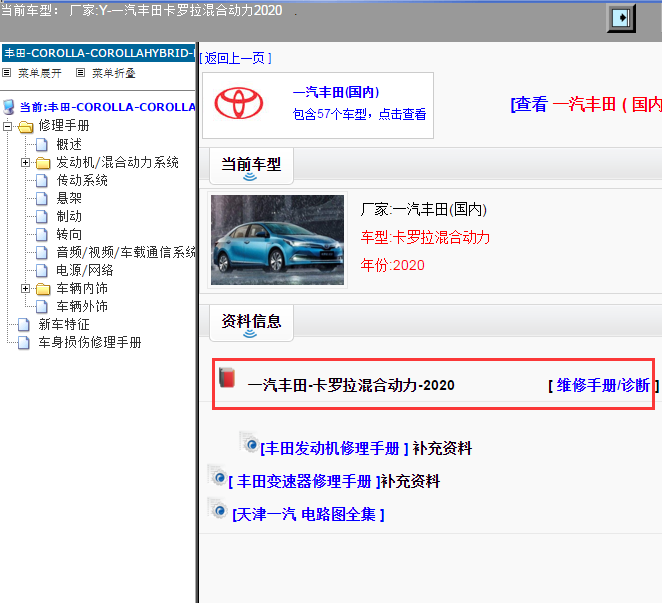Expand the 发动机/混合动力系统 node
Viewport: 662px width, 603px height.
pos(25,163)
